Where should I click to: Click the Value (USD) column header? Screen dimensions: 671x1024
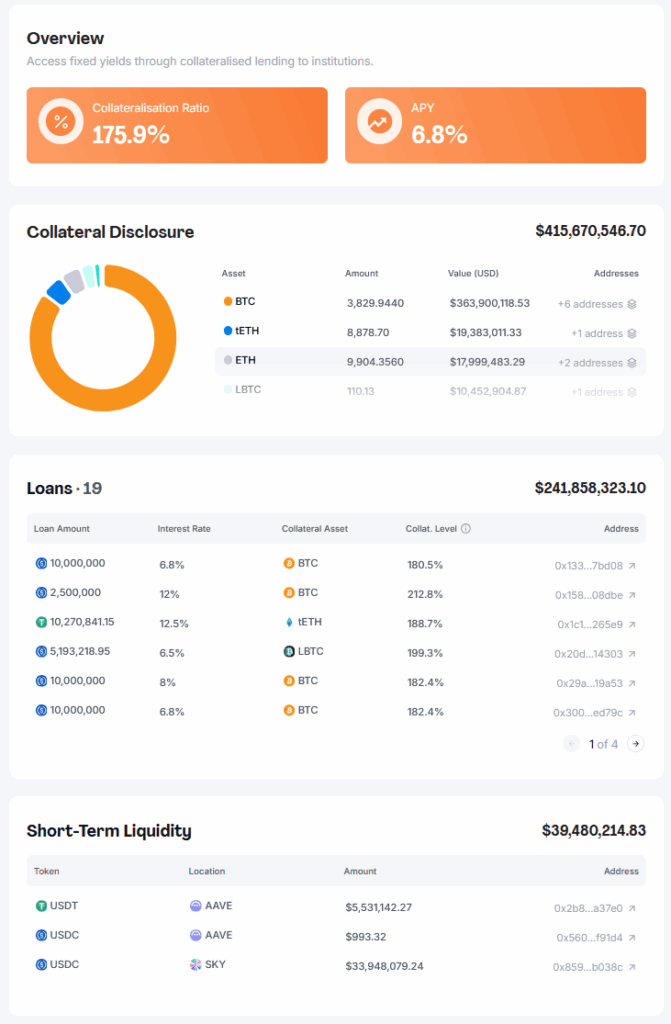(x=473, y=274)
